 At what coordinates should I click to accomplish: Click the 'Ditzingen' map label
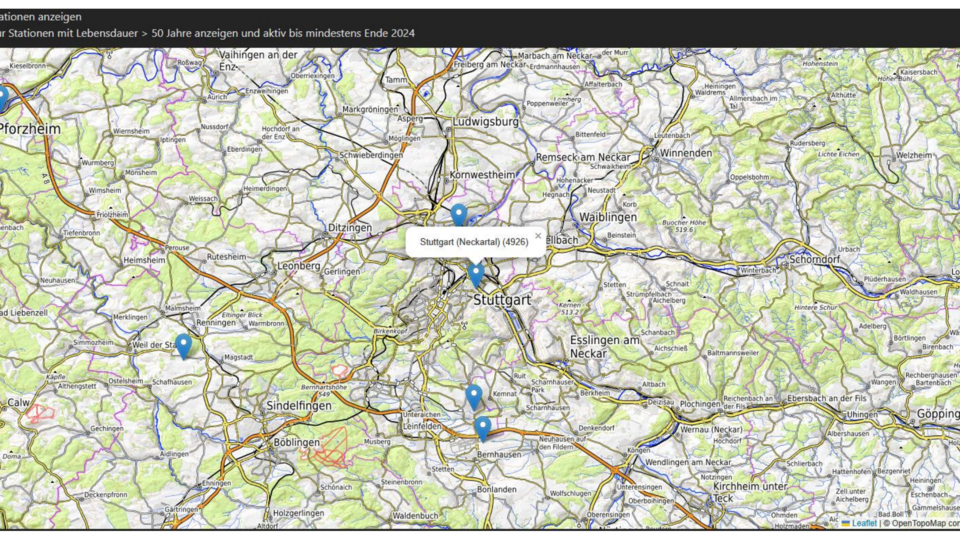click(350, 228)
